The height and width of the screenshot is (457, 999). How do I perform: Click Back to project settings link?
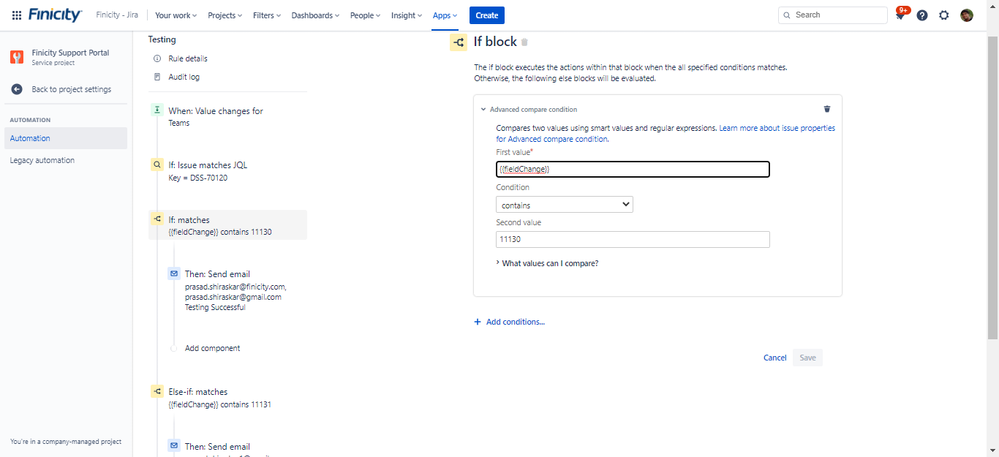(x=71, y=89)
